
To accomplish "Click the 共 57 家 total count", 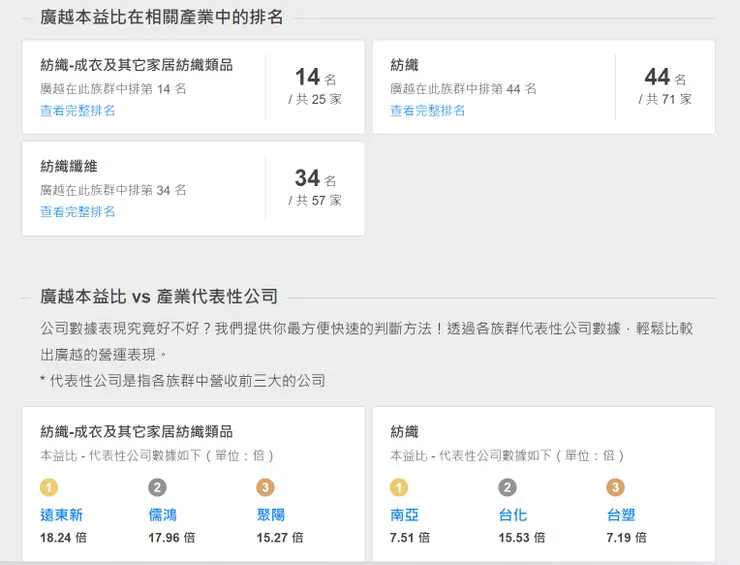I will [x=315, y=200].
